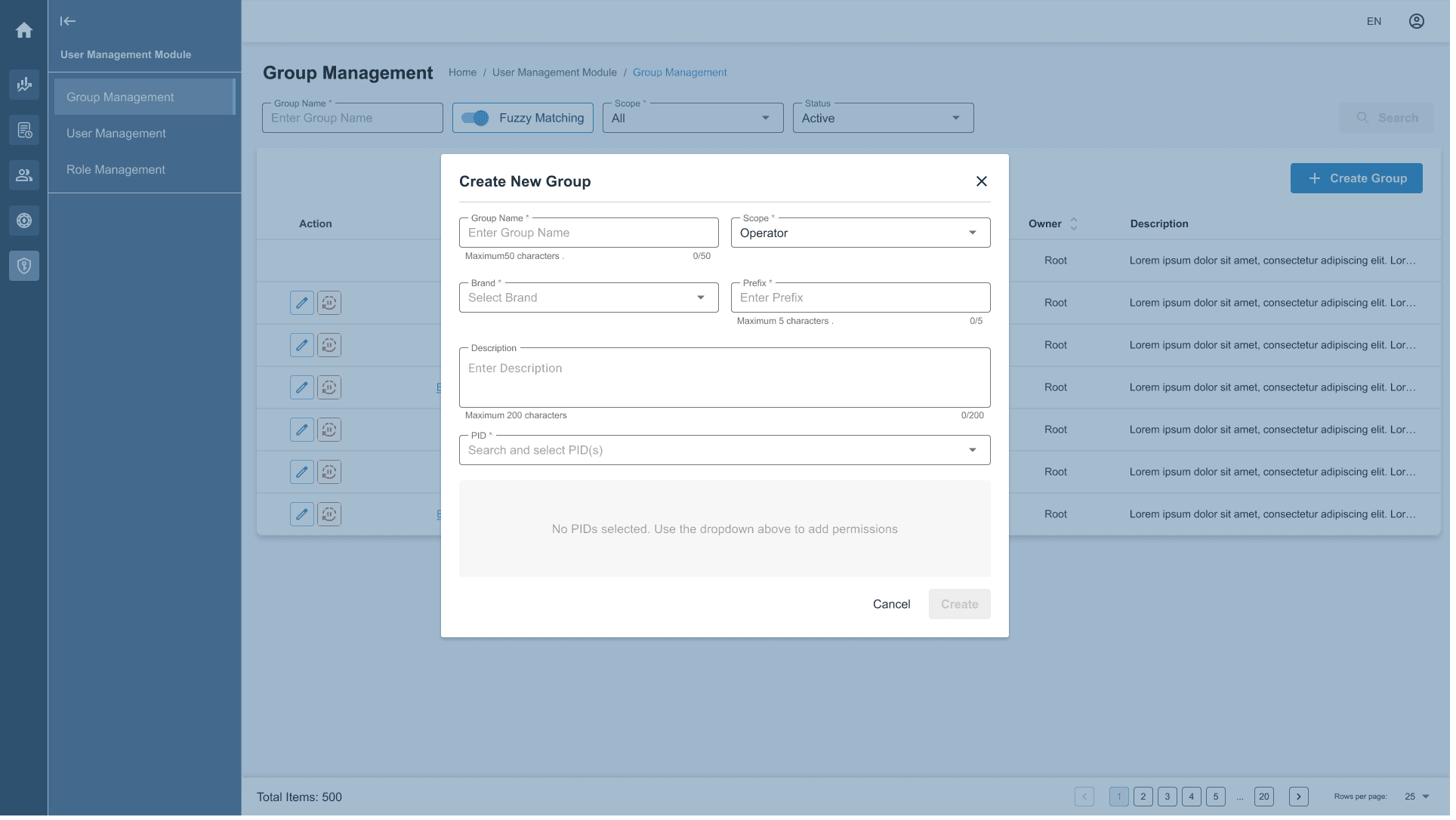Open the home icon in left rail
The height and width of the screenshot is (820, 1456).
[x=24, y=30]
